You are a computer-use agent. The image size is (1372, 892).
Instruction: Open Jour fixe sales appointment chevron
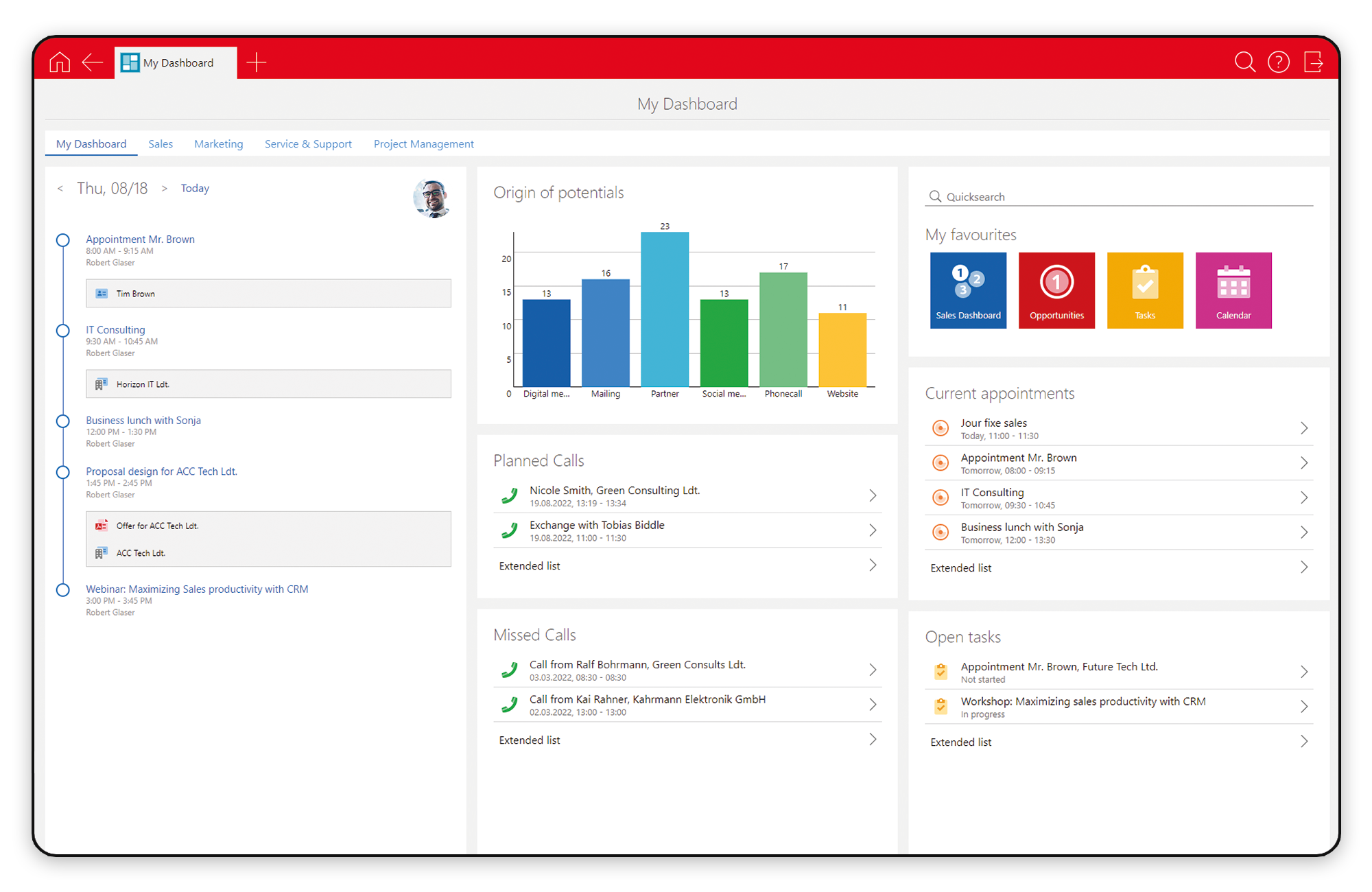click(1304, 428)
